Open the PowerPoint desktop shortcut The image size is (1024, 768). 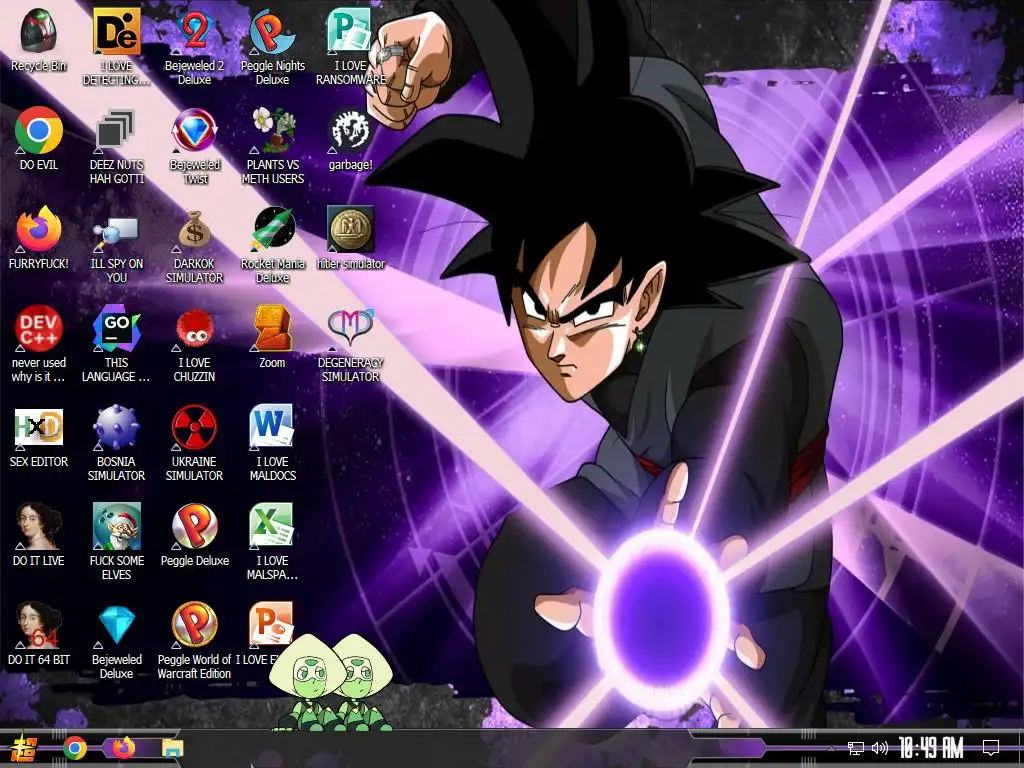click(x=271, y=626)
